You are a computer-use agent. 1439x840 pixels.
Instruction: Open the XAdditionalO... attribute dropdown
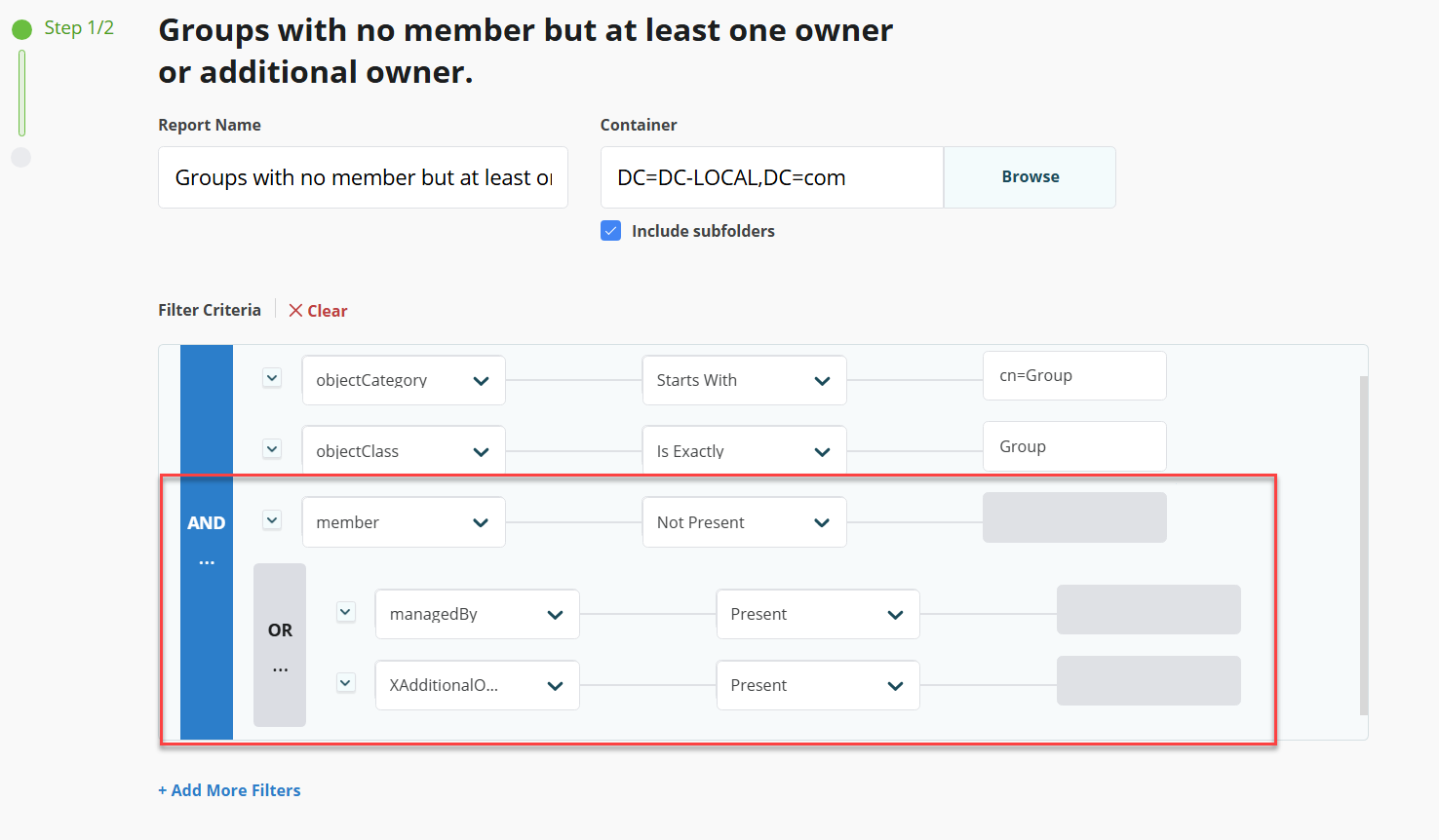tap(477, 685)
